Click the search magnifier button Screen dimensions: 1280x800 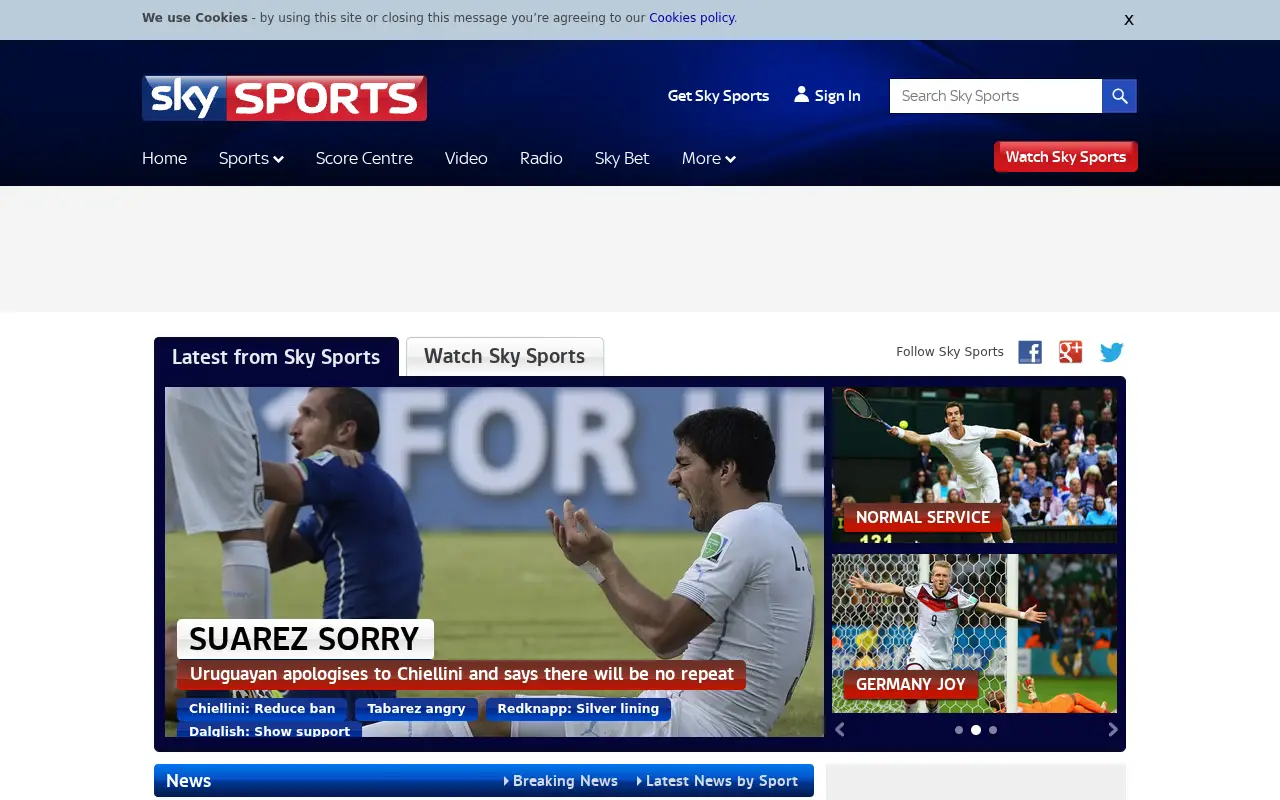(x=1119, y=96)
